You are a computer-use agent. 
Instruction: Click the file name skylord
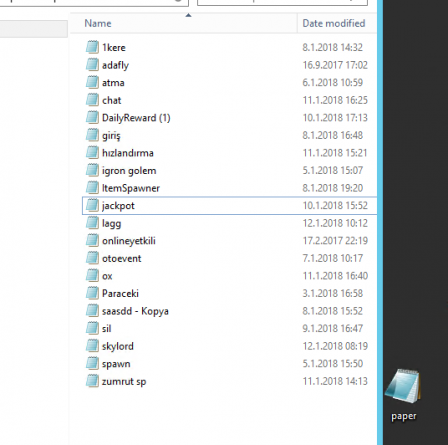click(x=118, y=347)
